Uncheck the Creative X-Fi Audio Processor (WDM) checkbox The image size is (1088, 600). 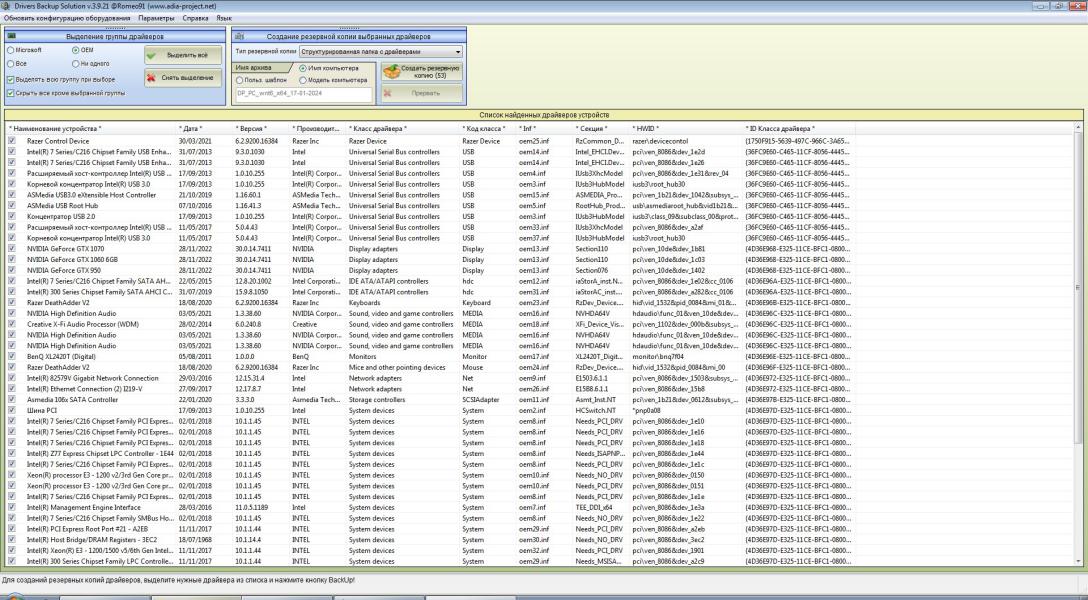11,324
